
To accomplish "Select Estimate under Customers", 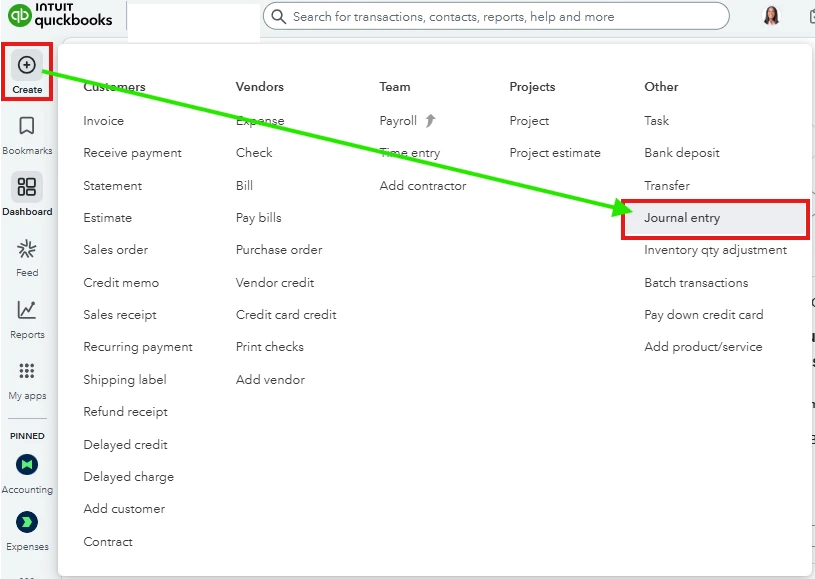I will (108, 218).
